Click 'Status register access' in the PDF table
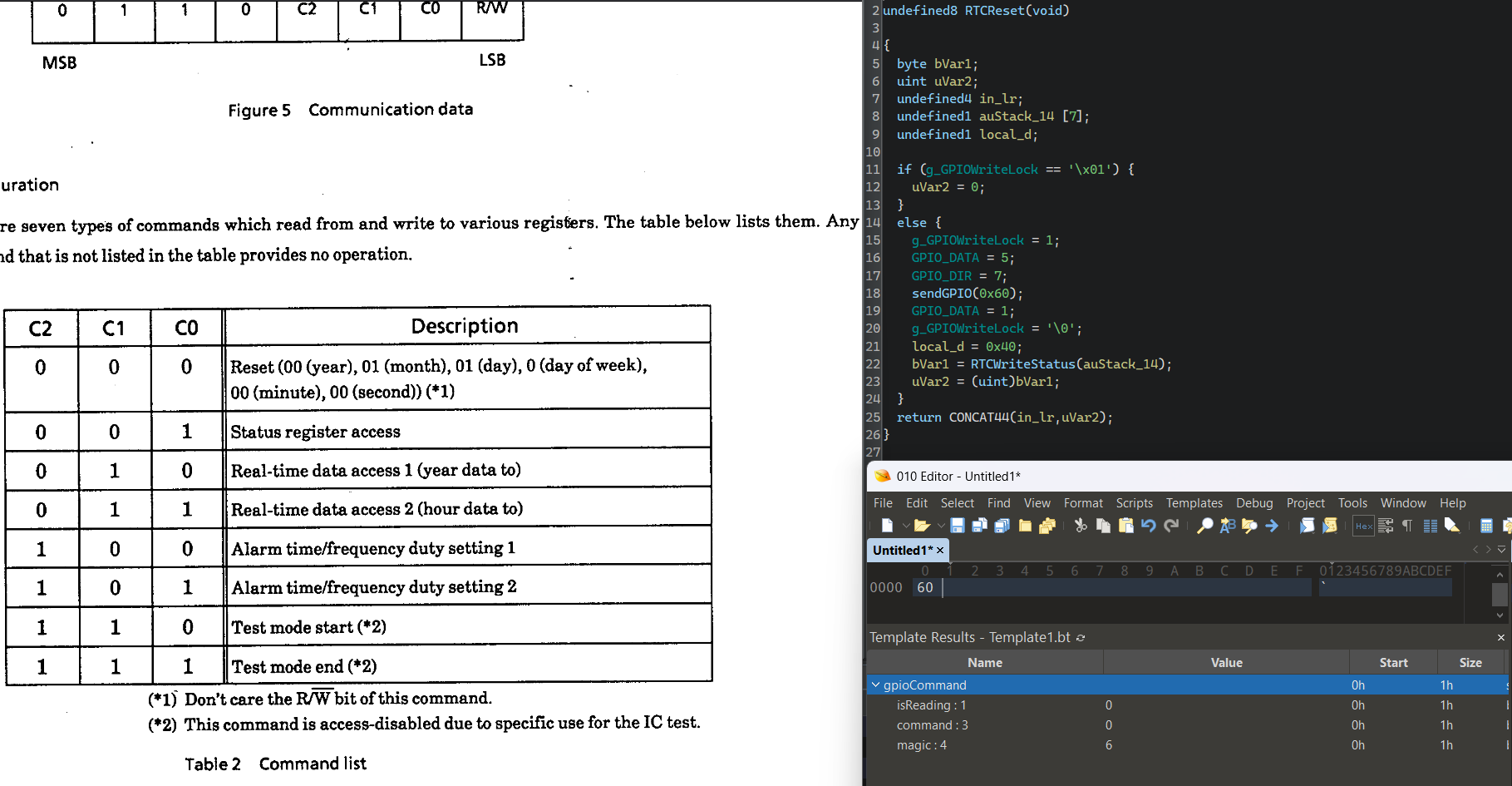Image resolution: width=1512 pixels, height=786 pixels. 316,432
